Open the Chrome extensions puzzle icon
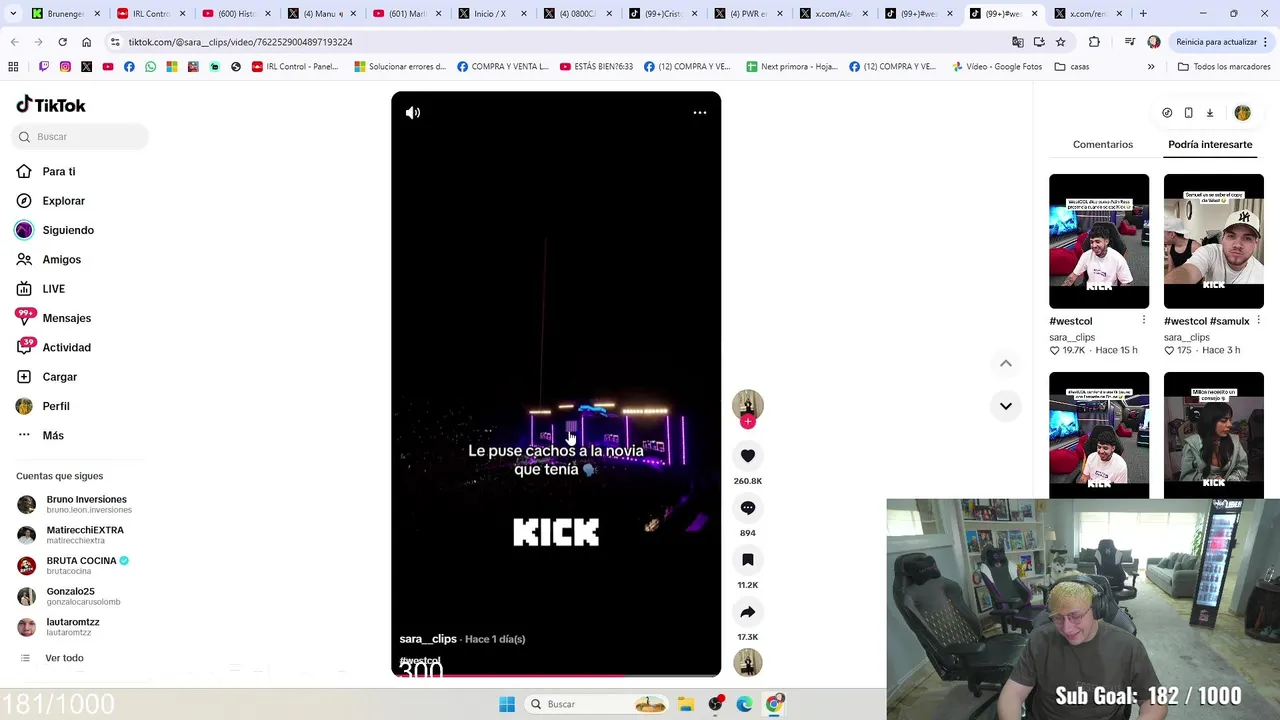Image resolution: width=1280 pixels, height=720 pixels. tap(1094, 42)
